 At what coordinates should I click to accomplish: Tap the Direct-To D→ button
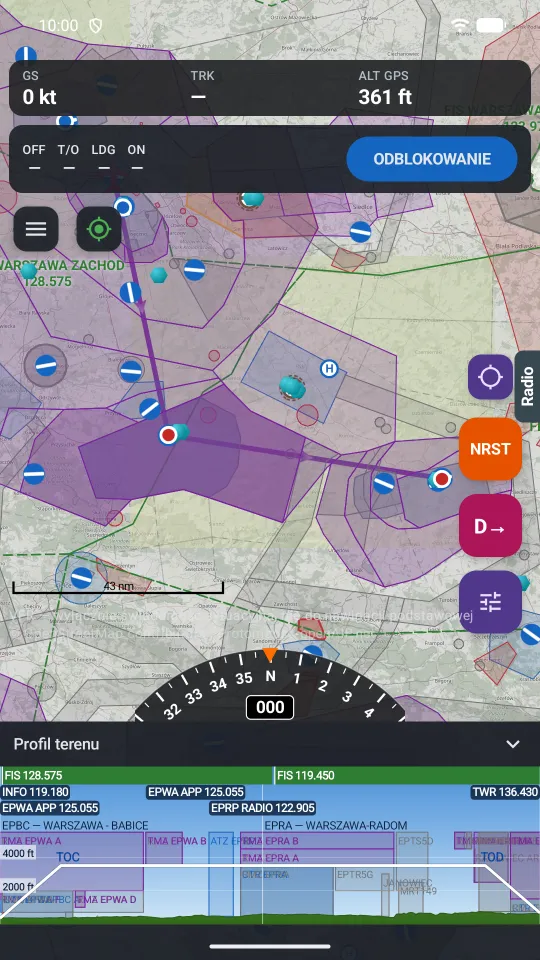pyautogui.click(x=490, y=525)
